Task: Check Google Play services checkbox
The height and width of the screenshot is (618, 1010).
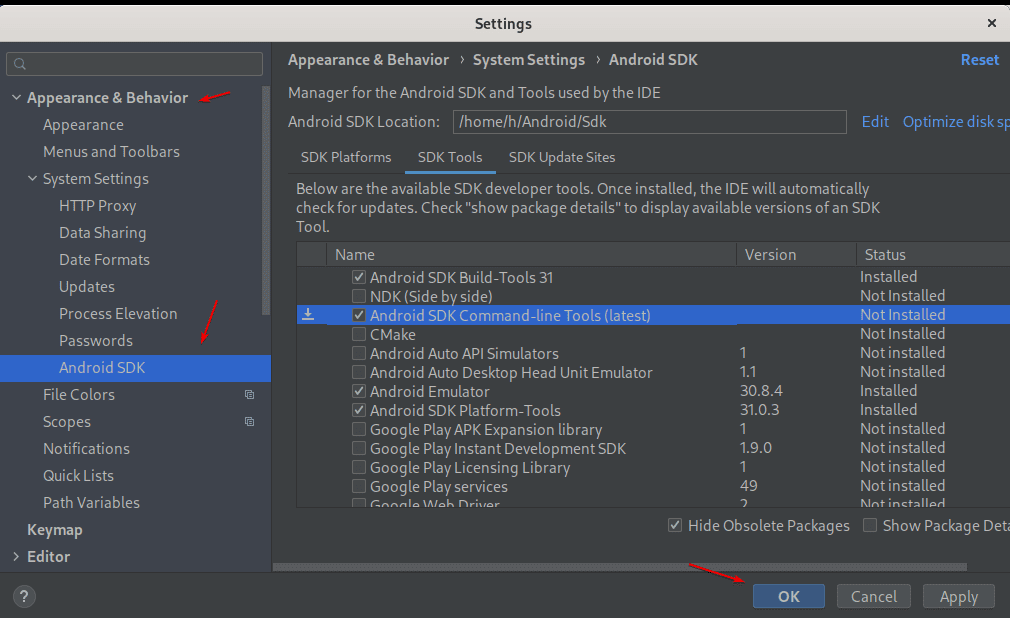Action: coord(359,487)
